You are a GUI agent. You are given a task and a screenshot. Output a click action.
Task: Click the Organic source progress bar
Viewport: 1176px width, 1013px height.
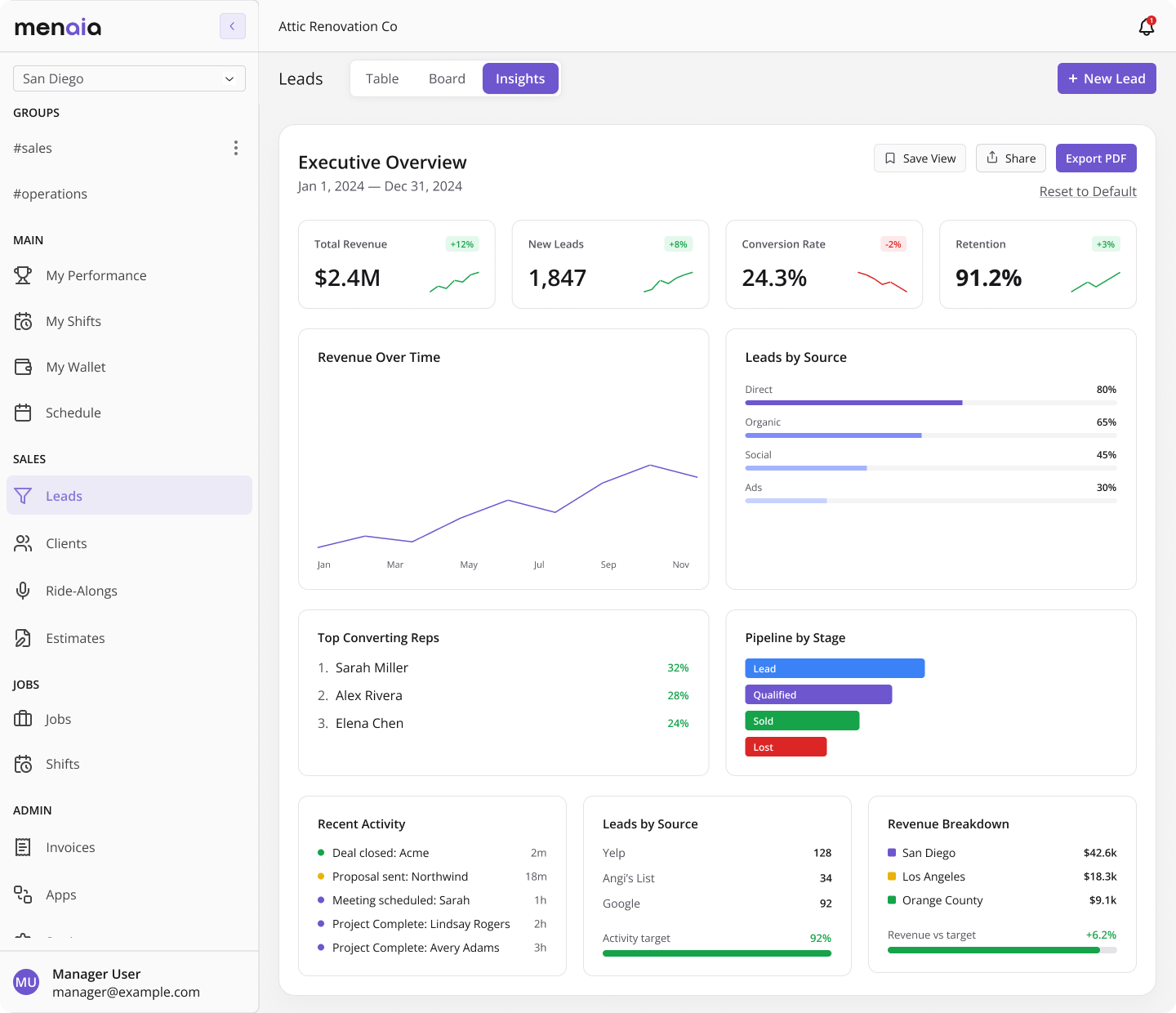(x=931, y=435)
